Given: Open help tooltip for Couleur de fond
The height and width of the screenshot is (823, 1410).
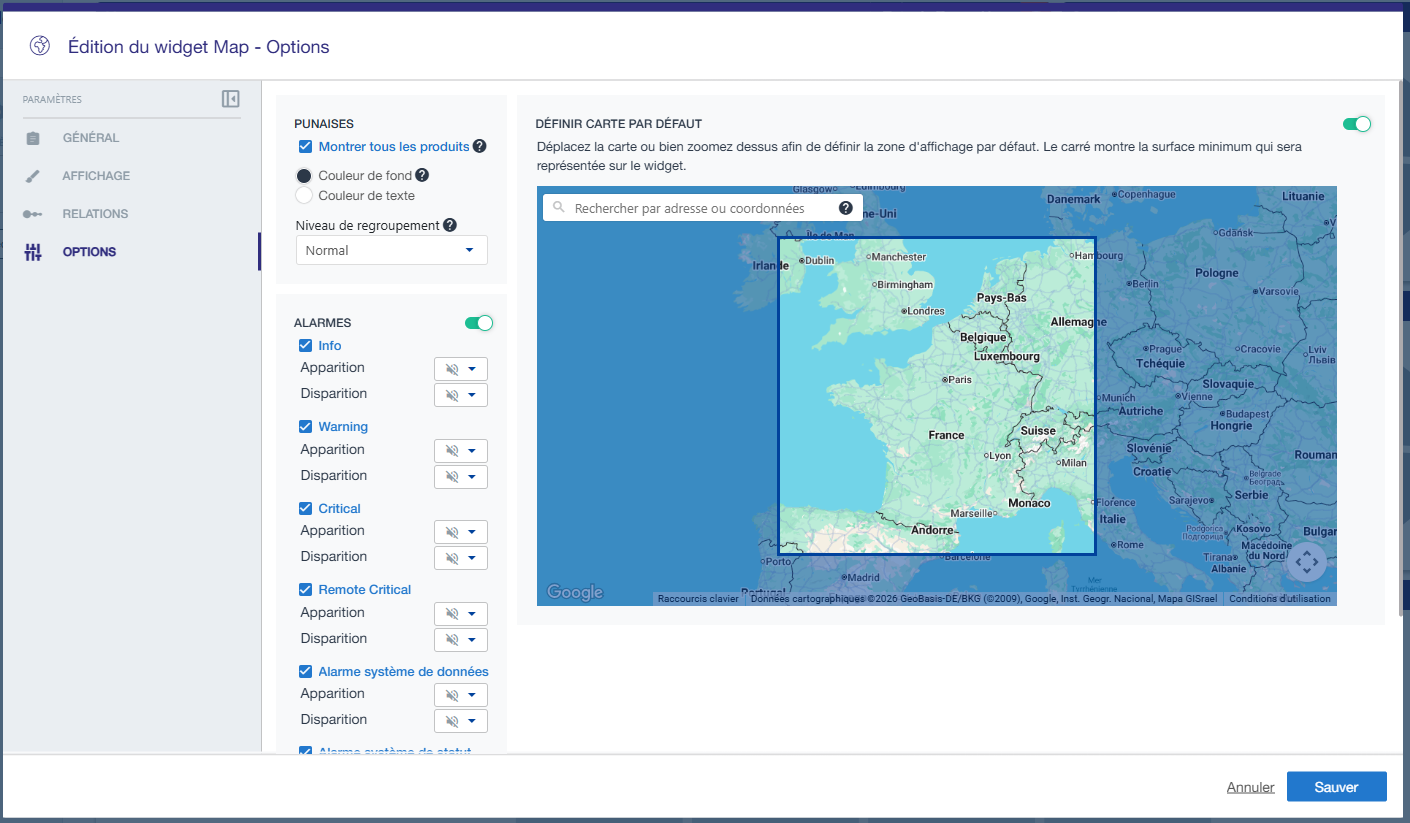Looking at the screenshot, I should tap(422, 176).
